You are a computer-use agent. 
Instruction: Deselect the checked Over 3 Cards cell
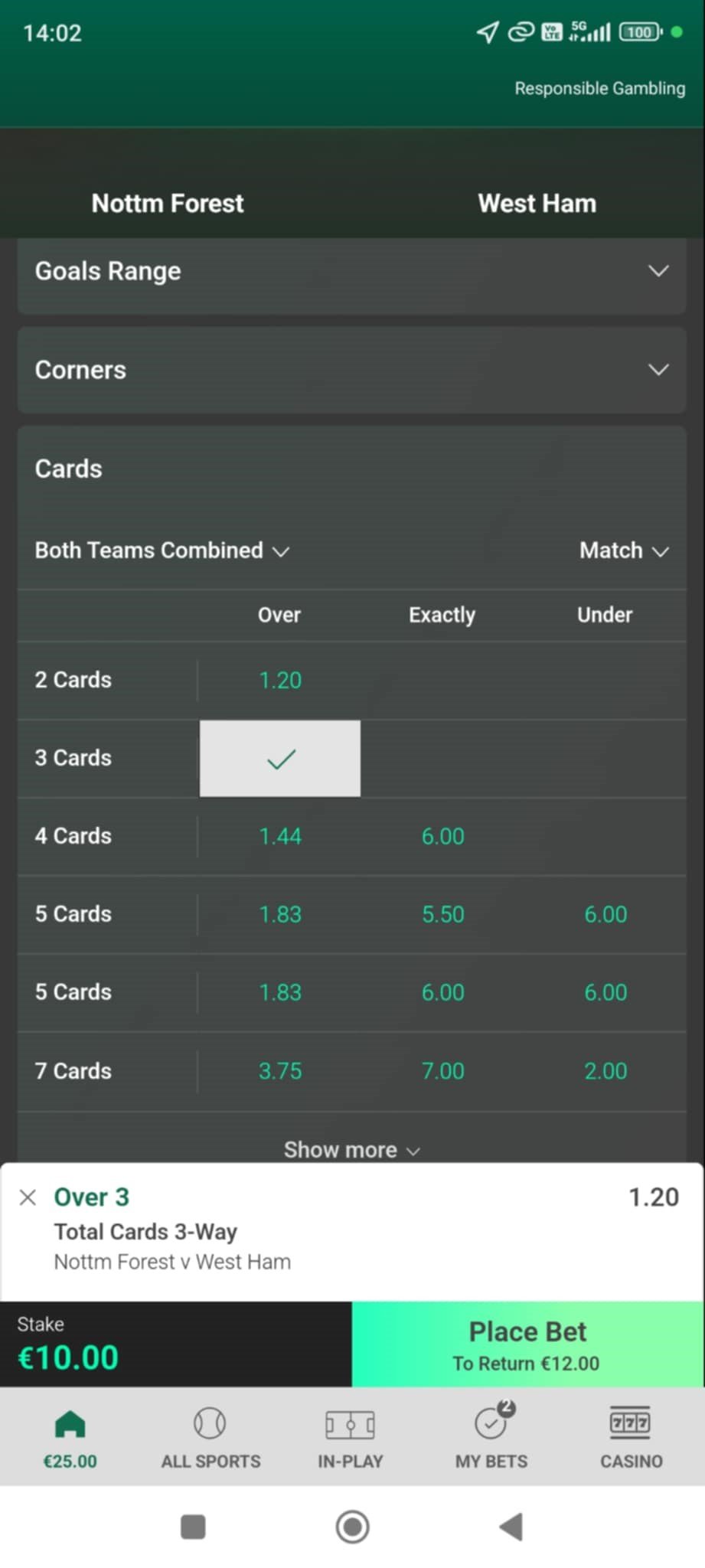click(x=280, y=758)
